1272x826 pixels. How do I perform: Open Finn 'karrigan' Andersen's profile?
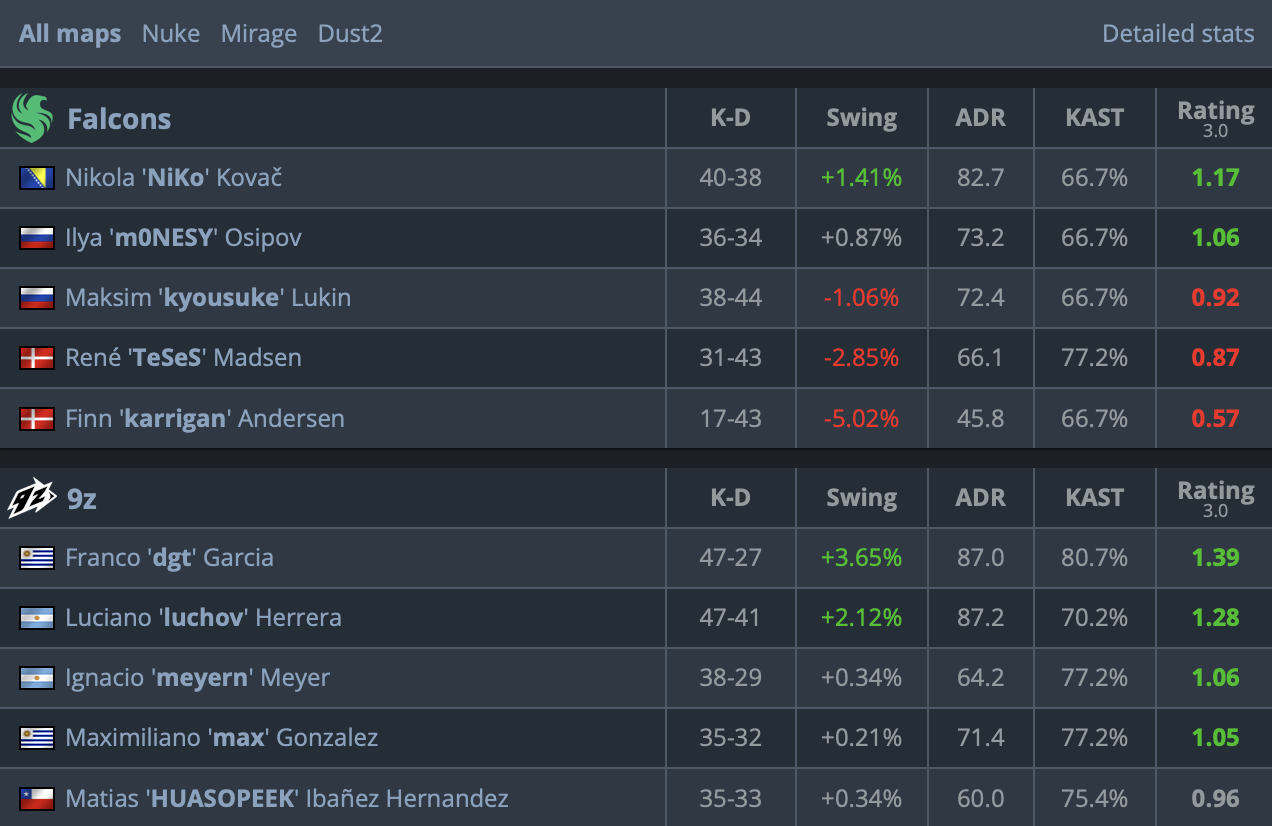[x=205, y=418]
